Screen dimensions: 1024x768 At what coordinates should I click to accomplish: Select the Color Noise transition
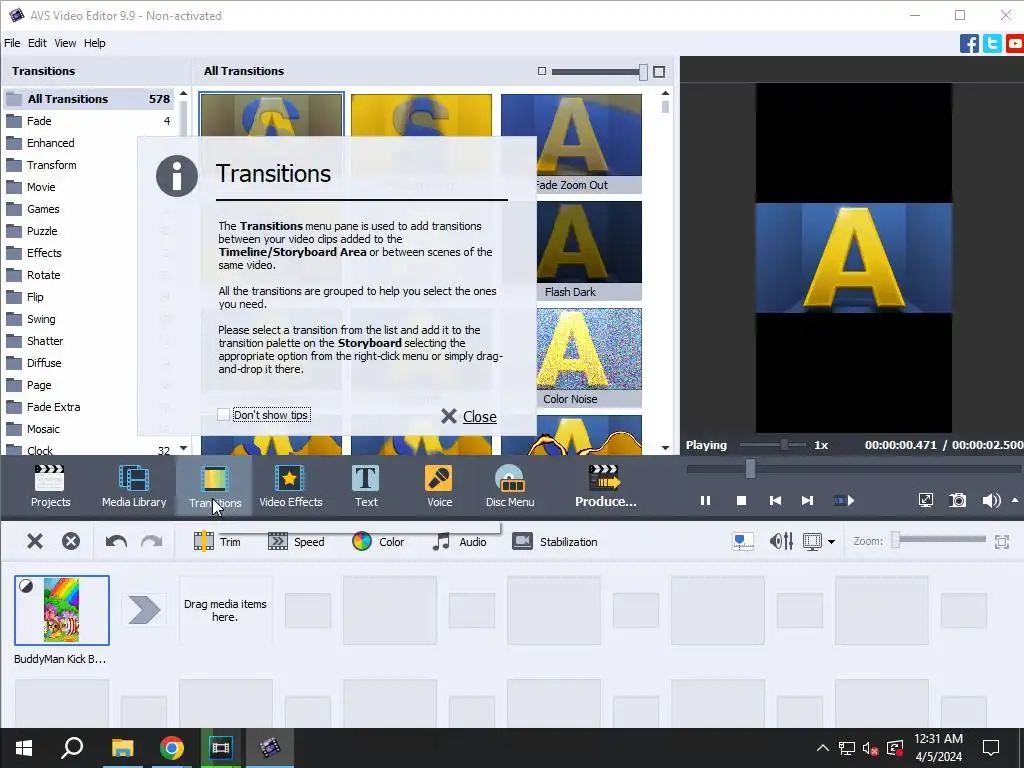pos(589,358)
